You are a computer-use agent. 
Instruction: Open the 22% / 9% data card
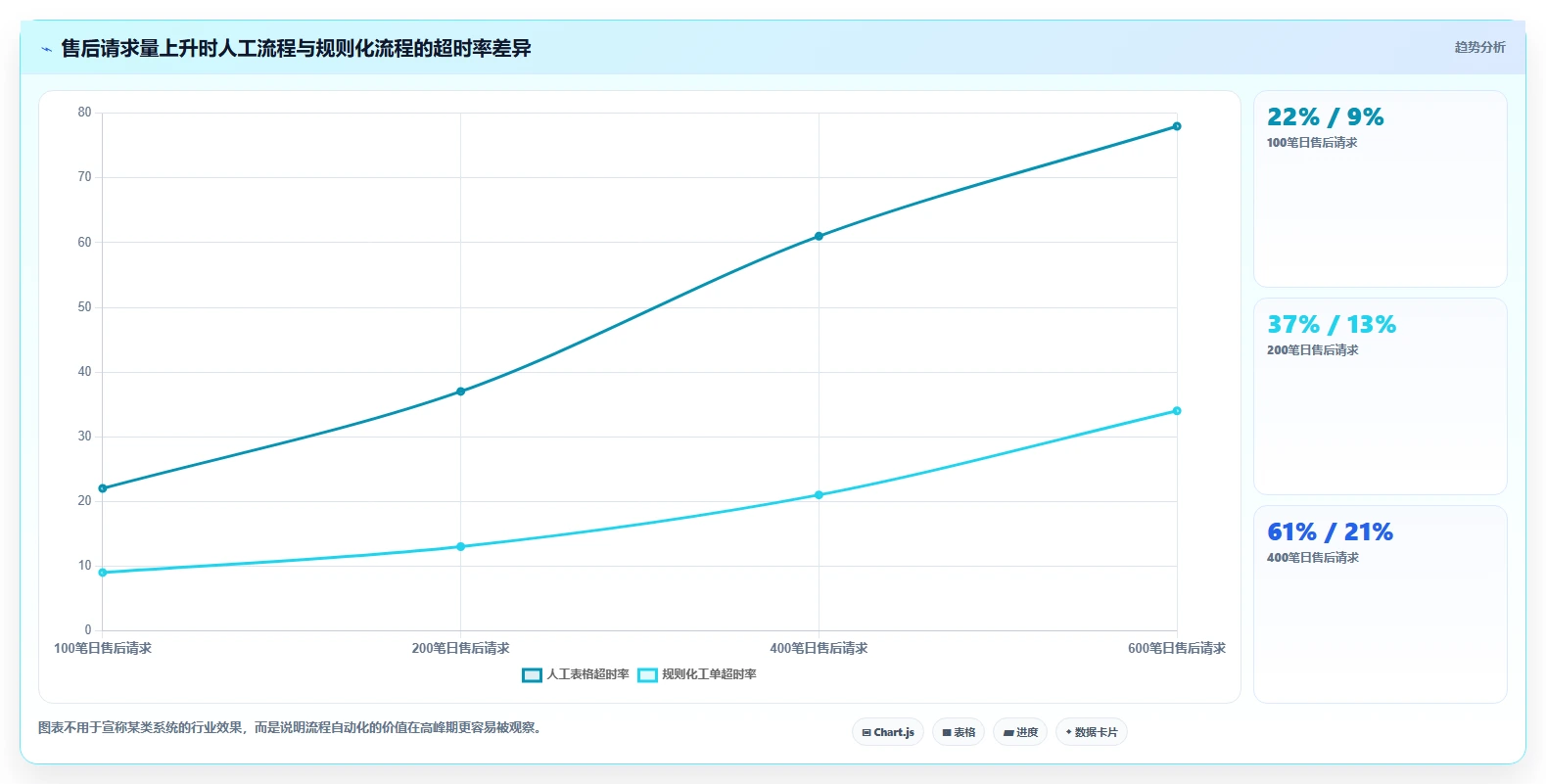coord(1380,189)
